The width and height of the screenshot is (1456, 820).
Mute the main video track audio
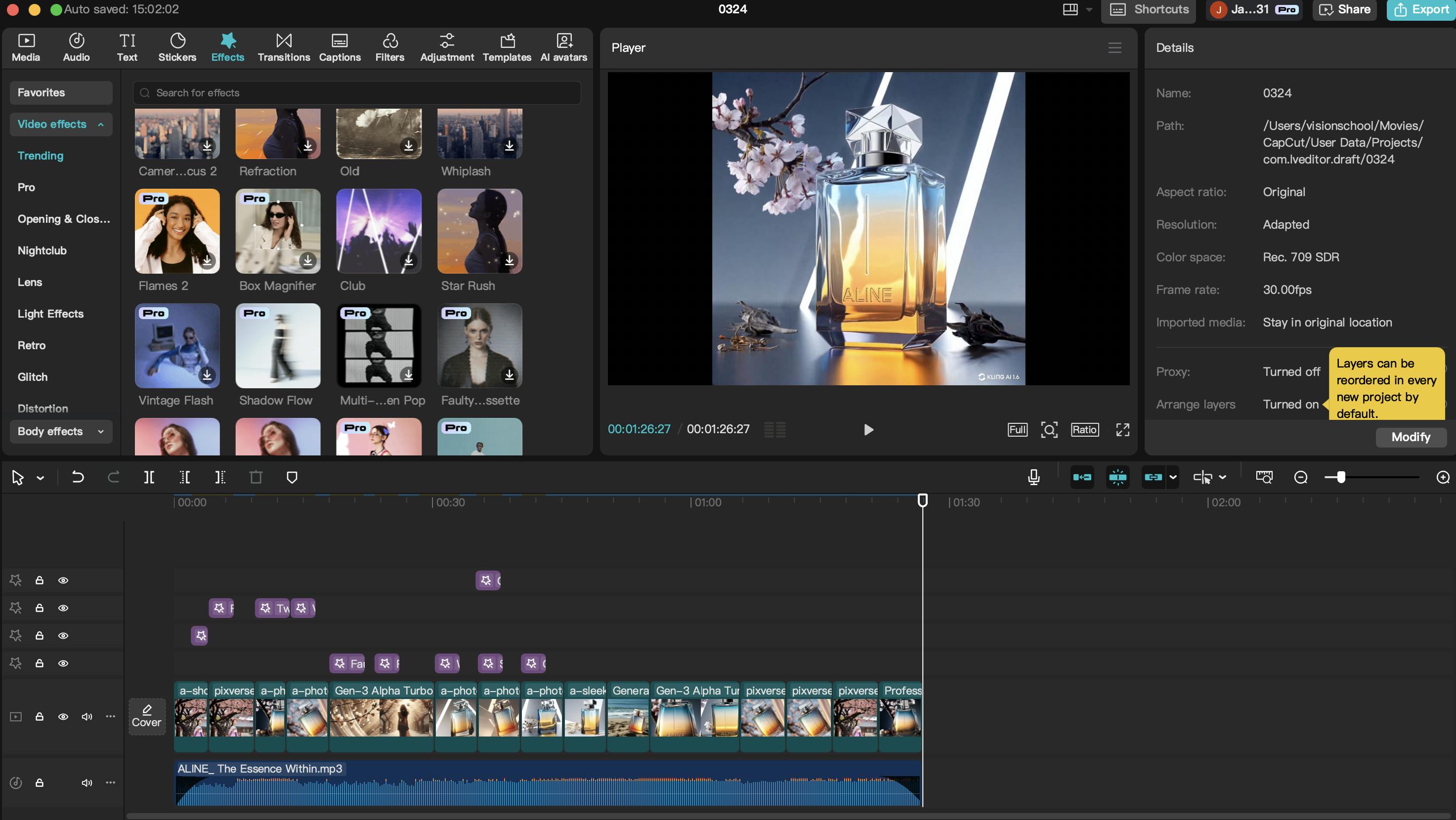(x=86, y=716)
